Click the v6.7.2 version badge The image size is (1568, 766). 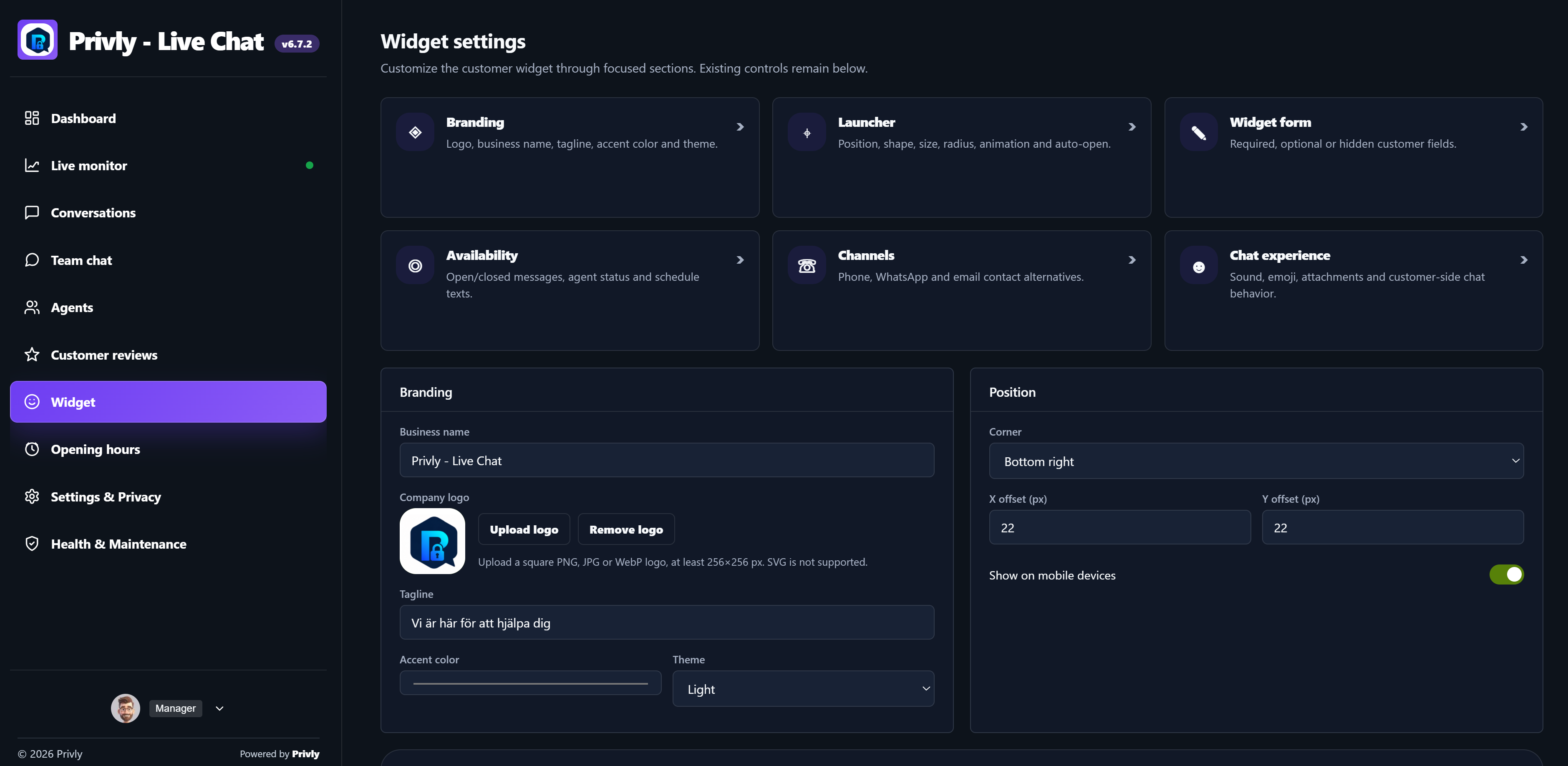(296, 44)
